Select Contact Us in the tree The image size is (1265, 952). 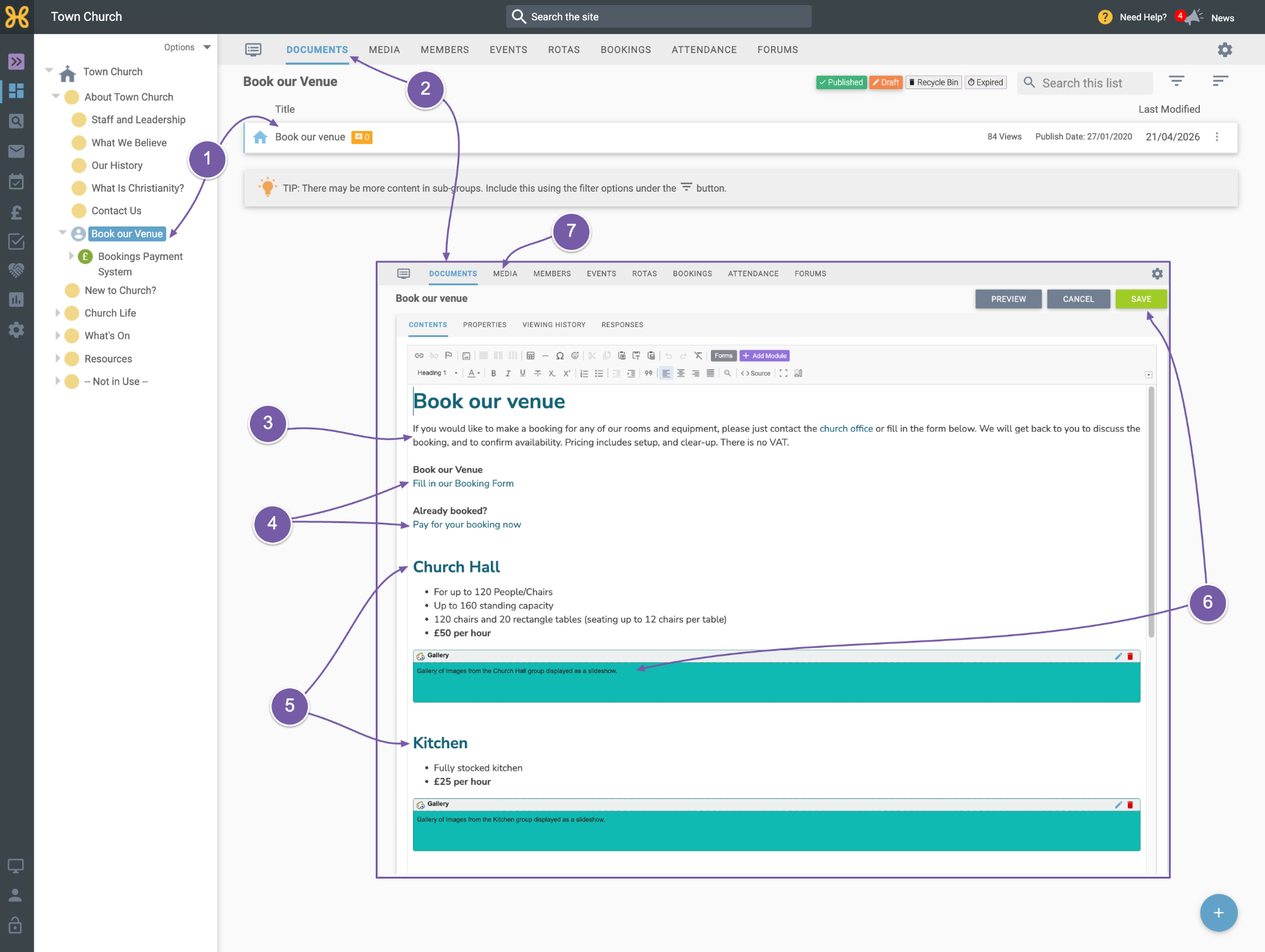click(116, 211)
